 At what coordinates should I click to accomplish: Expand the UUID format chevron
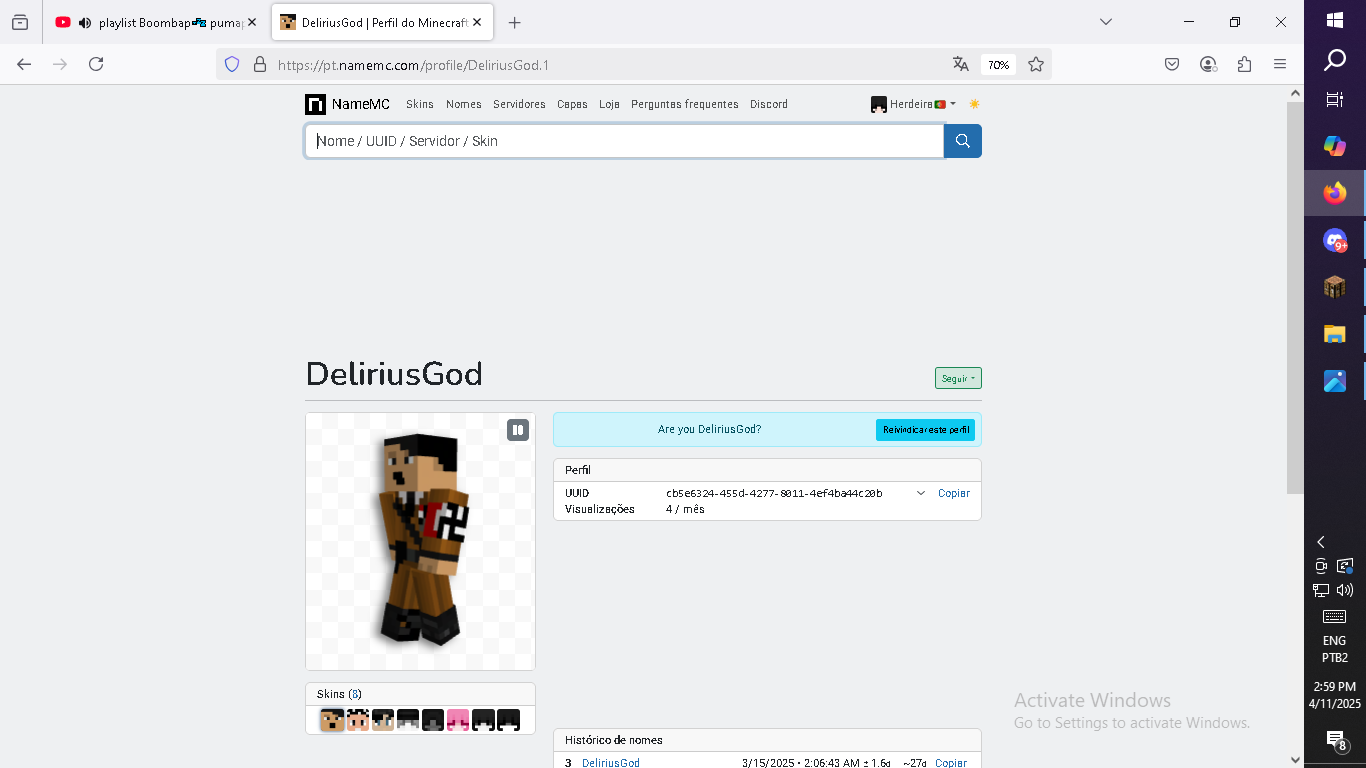(920, 493)
